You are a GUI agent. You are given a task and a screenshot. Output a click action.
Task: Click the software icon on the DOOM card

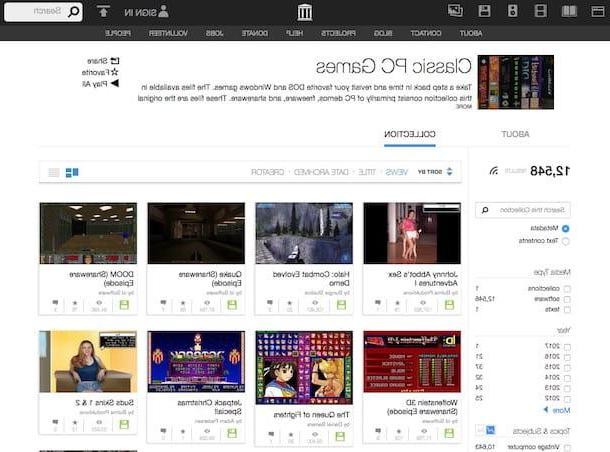[124, 305]
